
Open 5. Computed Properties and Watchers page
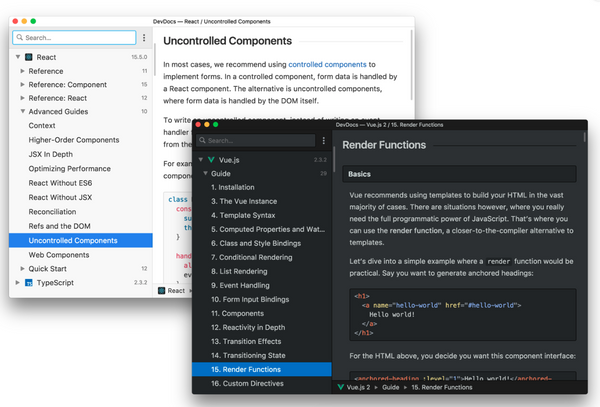262,229
